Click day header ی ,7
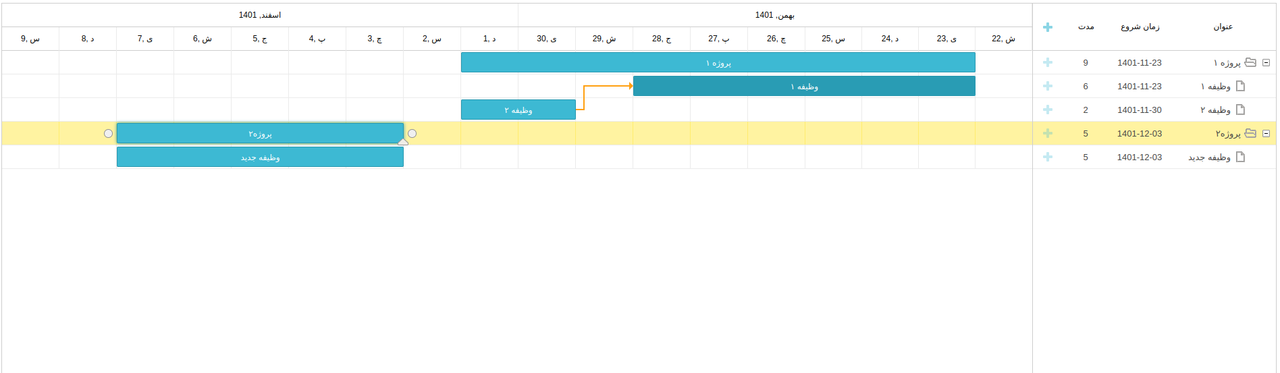 tap(145, 39)
